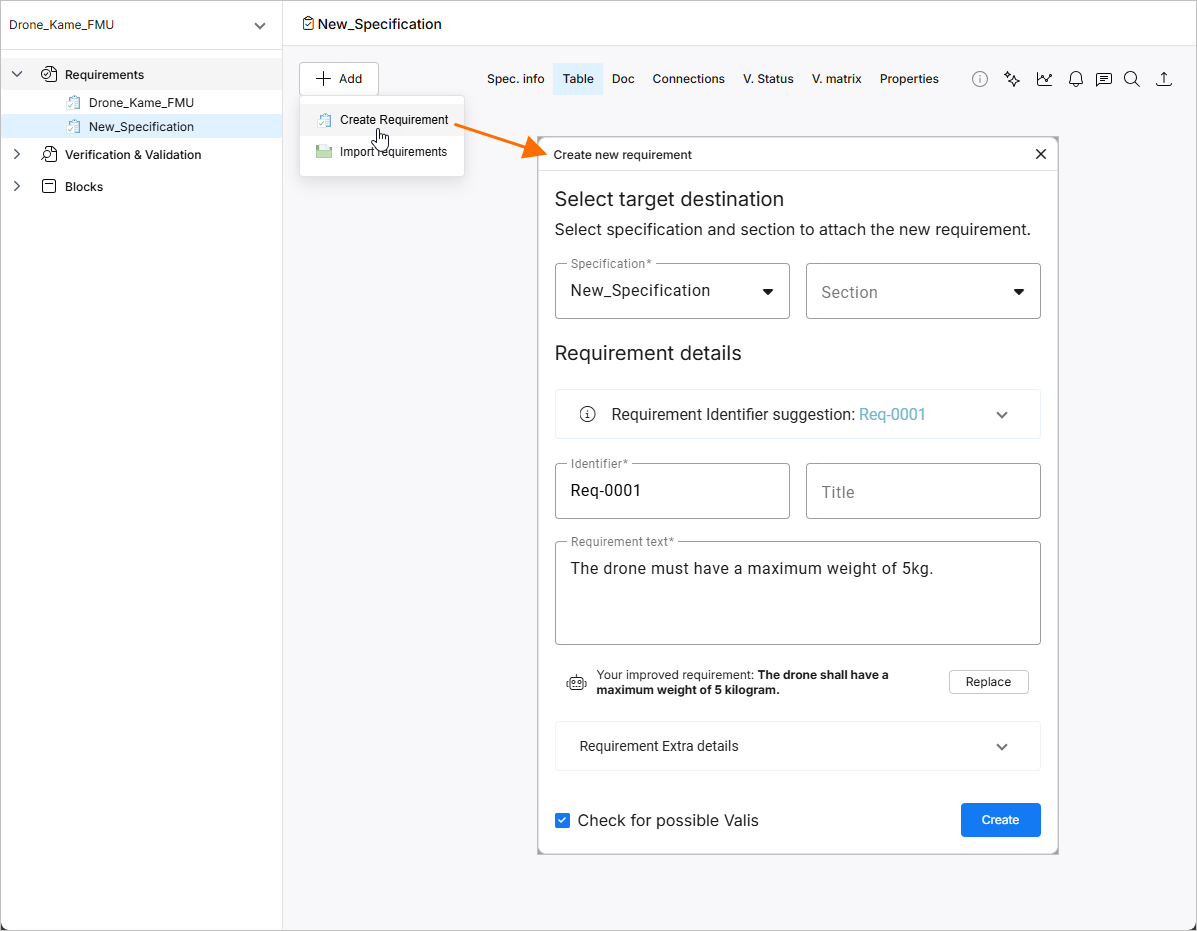Screen dimensions: 1197x931
Task: Expand Requirement Extra details section
Action: [1002, 747]
